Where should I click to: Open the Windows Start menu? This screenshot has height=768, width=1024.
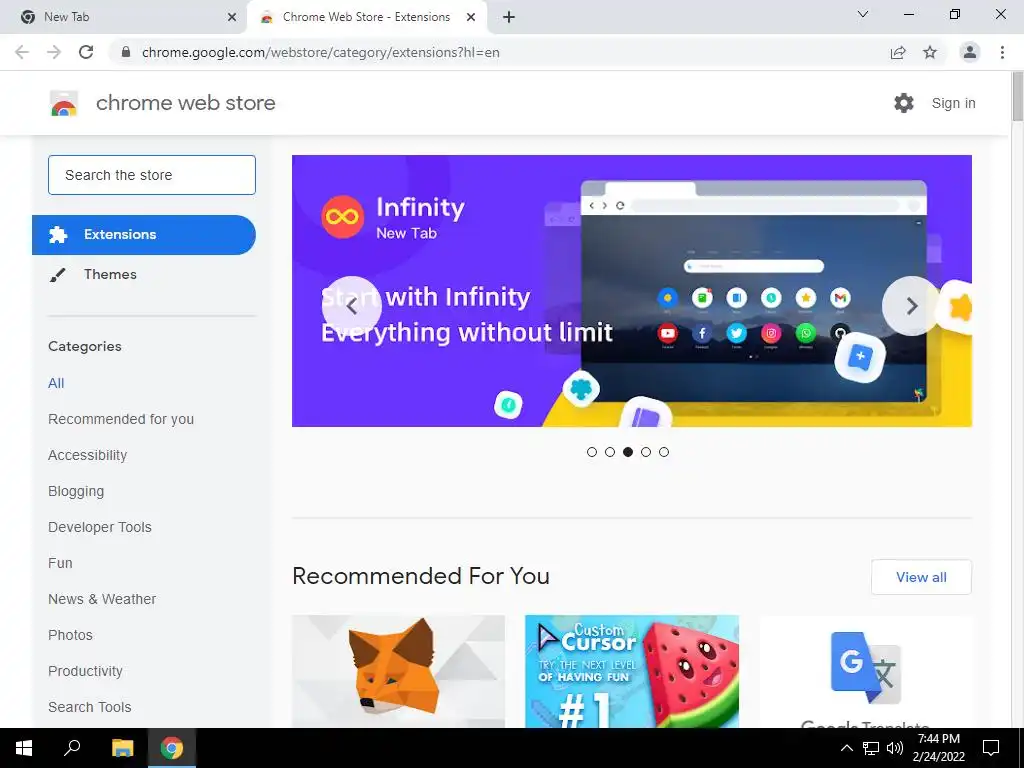[x=24, y=748]
